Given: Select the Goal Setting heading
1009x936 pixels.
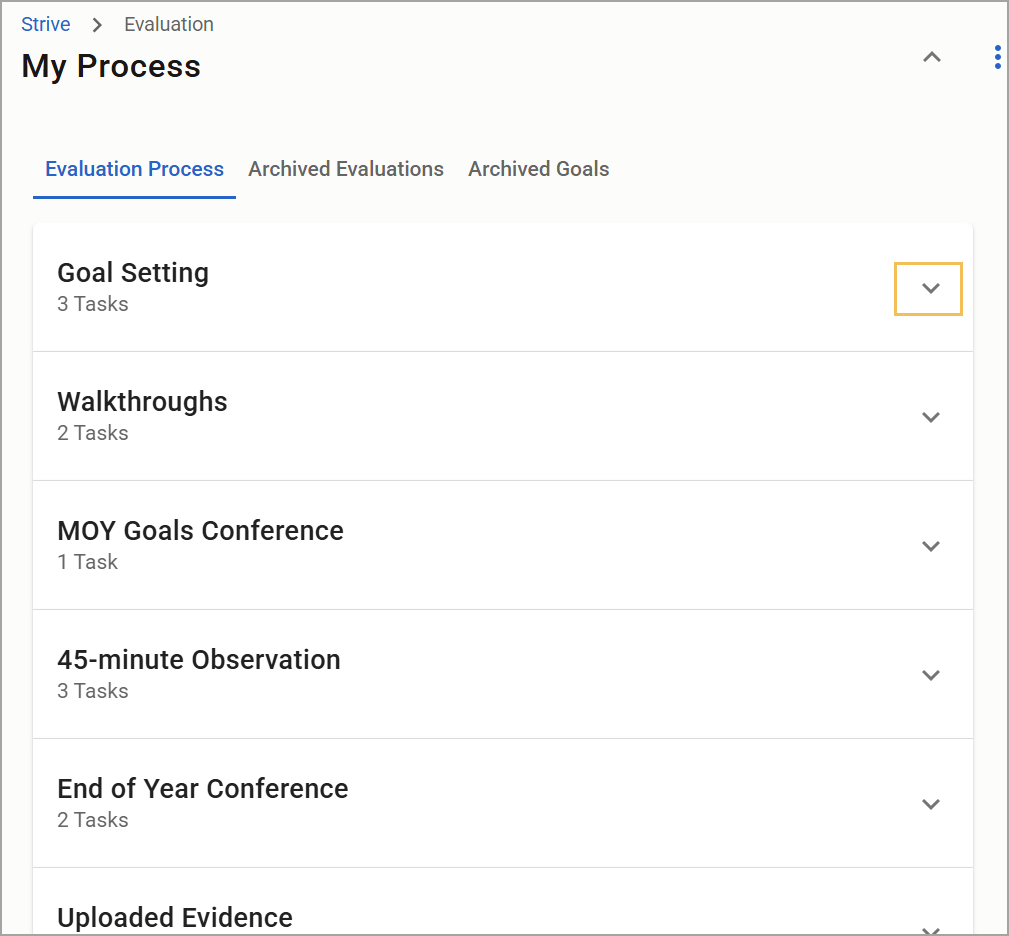Looking at the screenshot, I should 133,273.
